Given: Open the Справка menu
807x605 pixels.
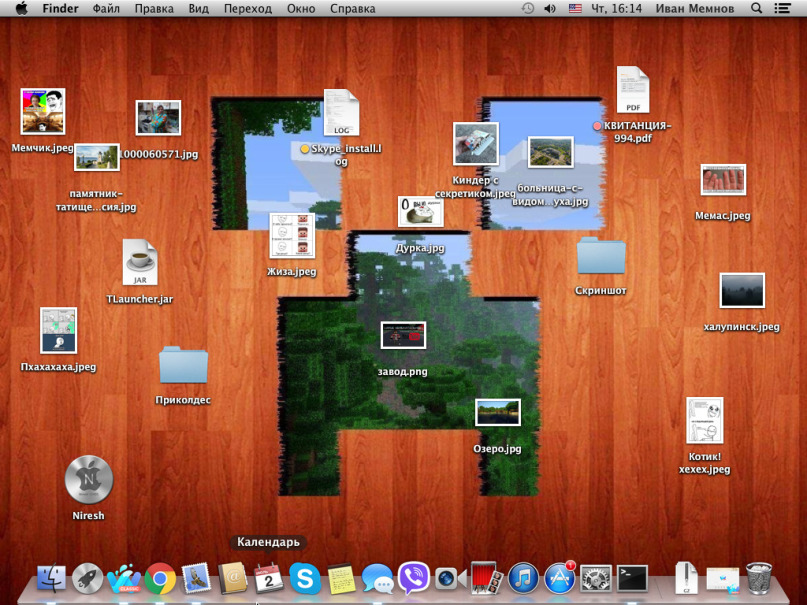Looking at the screenshot, I should pyautogui.click(x=353, y=8).
